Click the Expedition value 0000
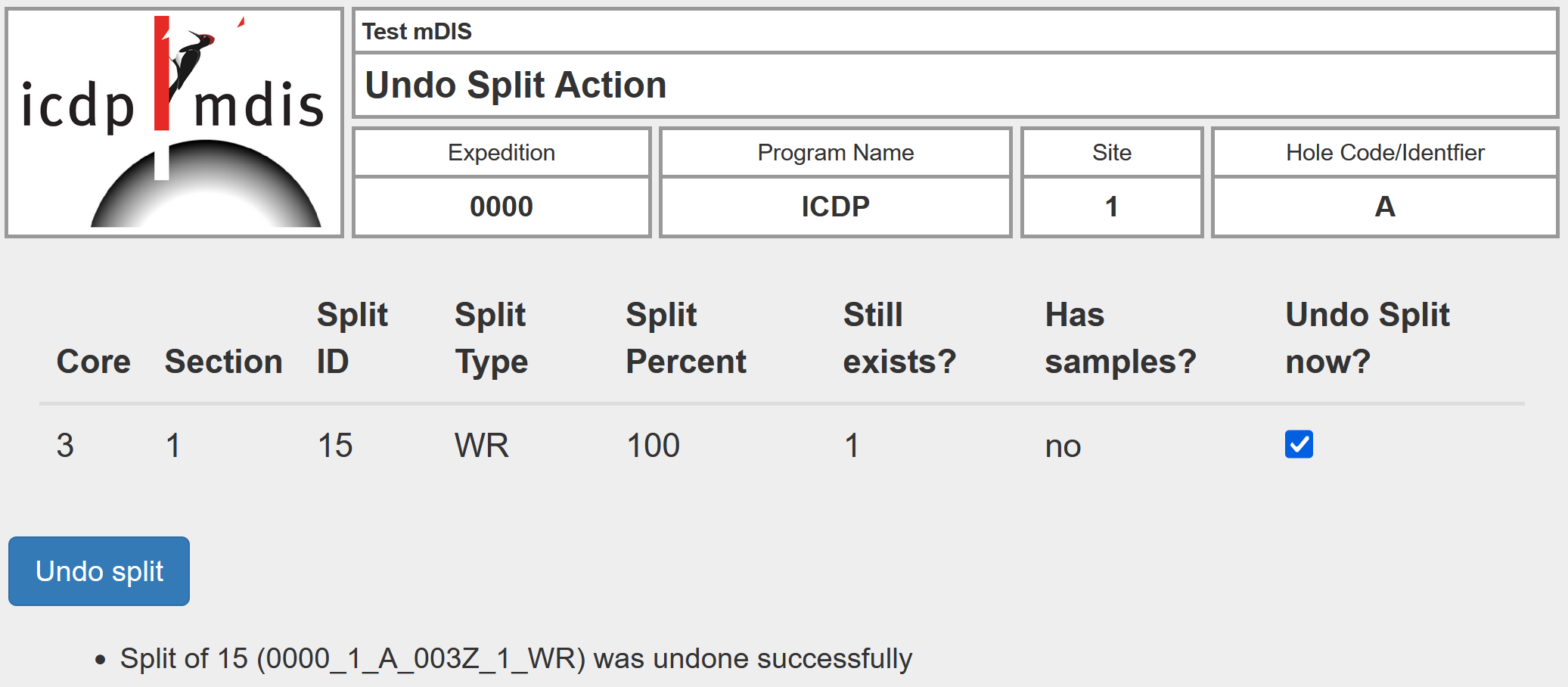This screenshot has width=1568, height=687. tap(501, 207)
